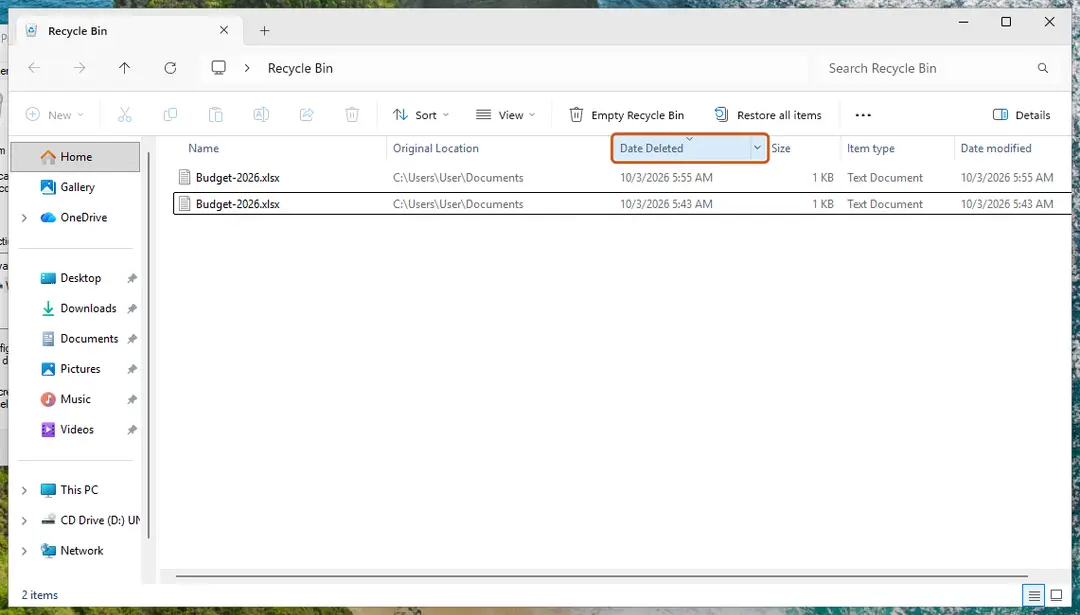The width and height of the screenshot is (1080, 615).
Task: Click the Share icon in toolbar
Action: coord(307,115)
